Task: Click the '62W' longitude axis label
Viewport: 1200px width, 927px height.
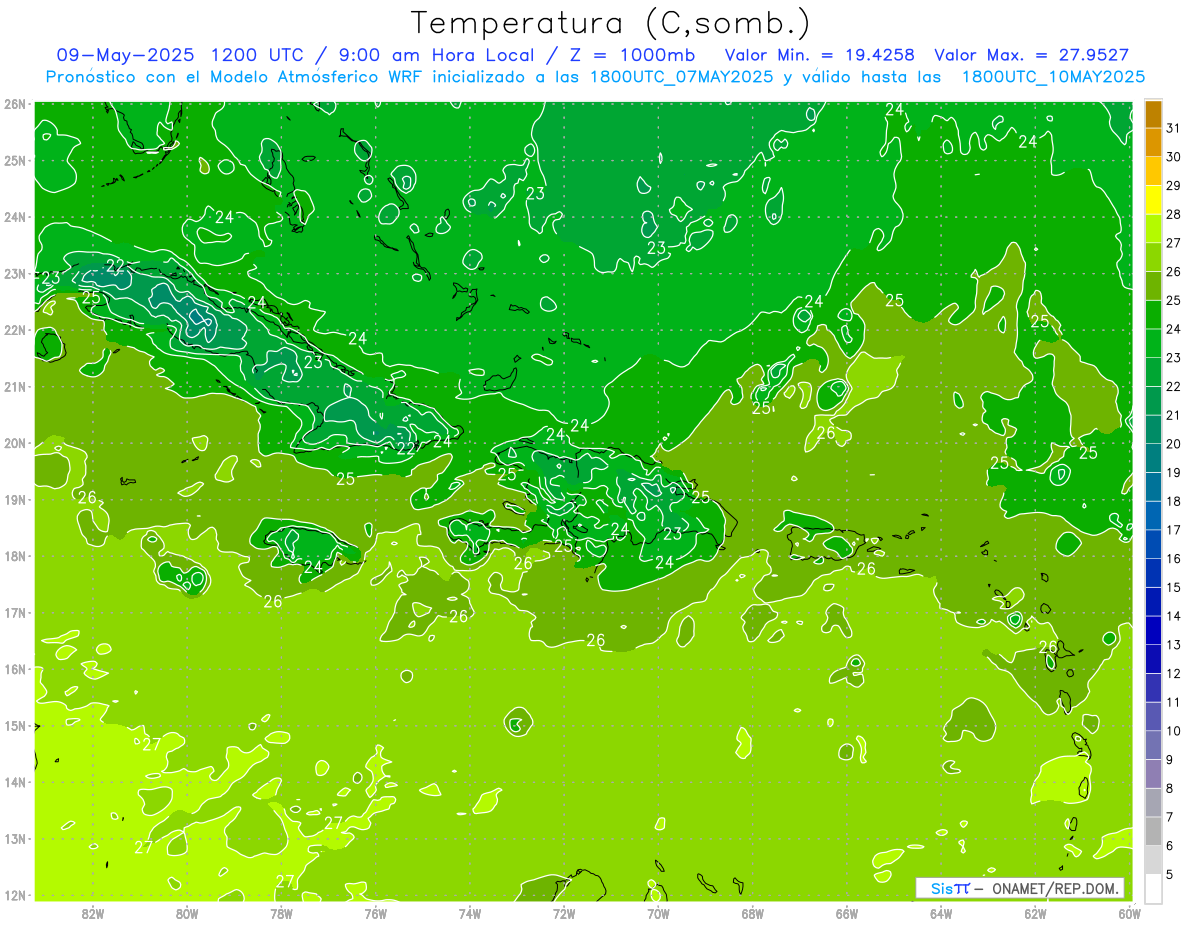Action: [x=1036, y=913]
